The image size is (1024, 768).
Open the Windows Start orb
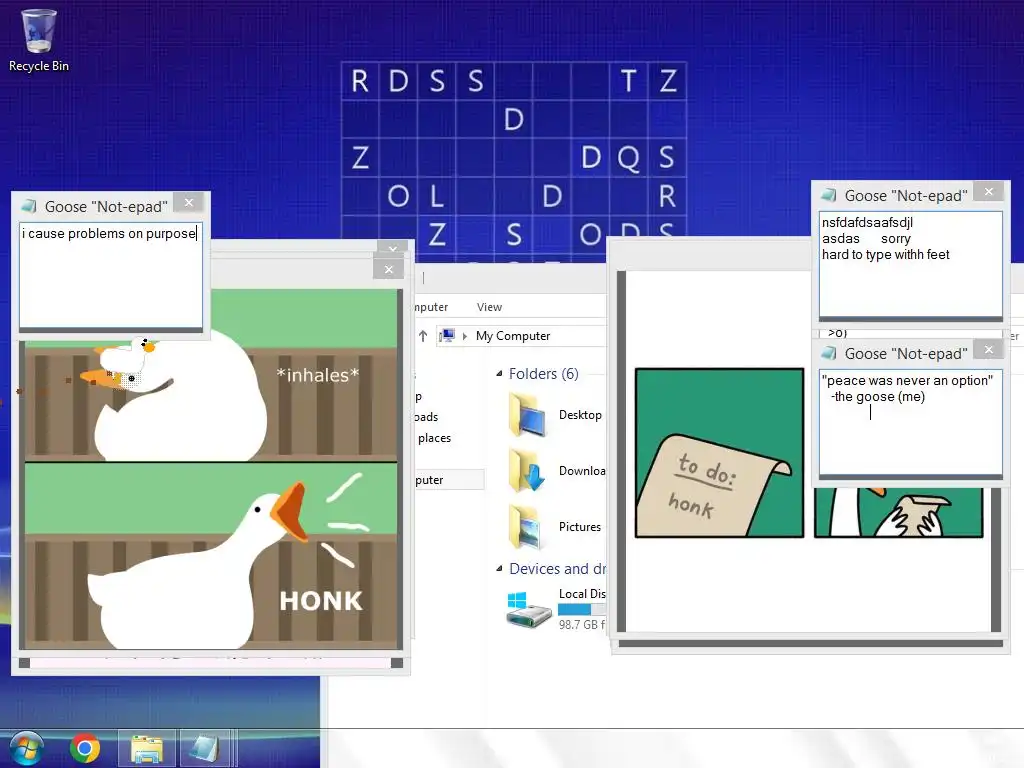(x=26, y=748)
